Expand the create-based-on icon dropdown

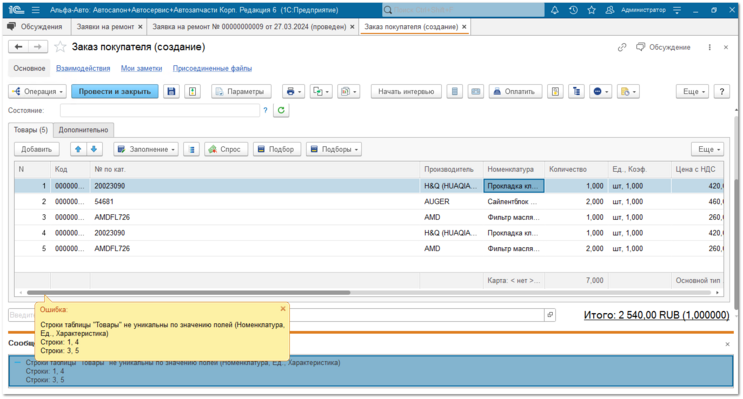tap(321, 91)
